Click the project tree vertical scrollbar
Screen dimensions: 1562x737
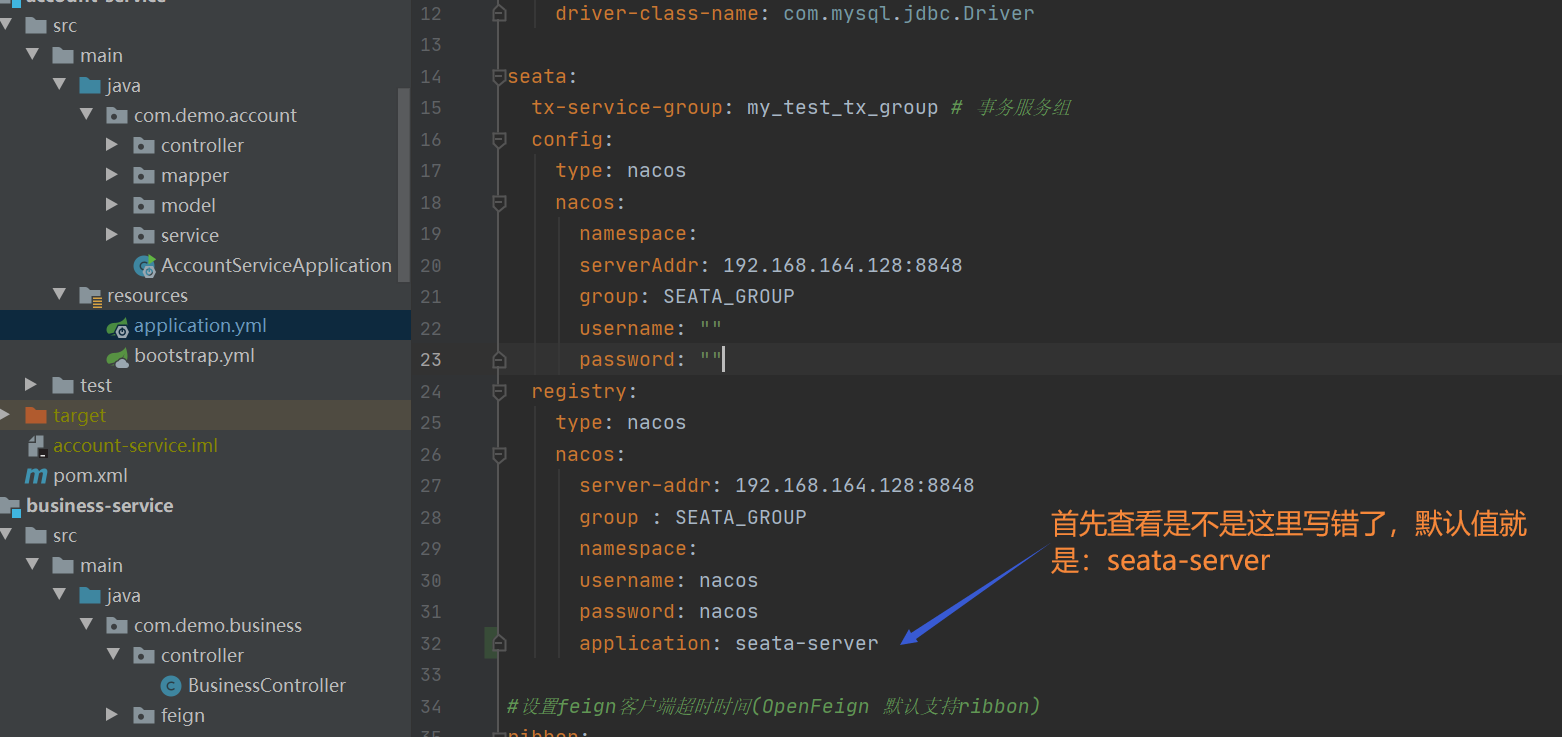tap(405, 180)
